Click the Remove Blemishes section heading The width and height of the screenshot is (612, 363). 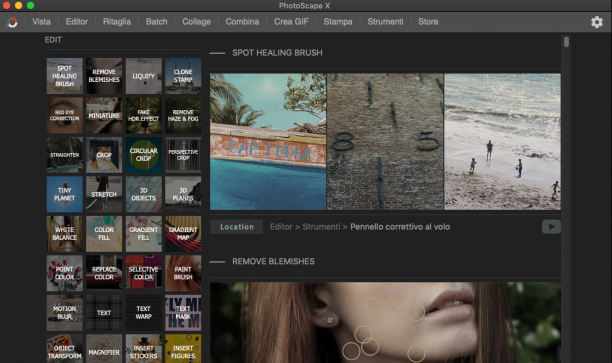[x=273, y=262]
